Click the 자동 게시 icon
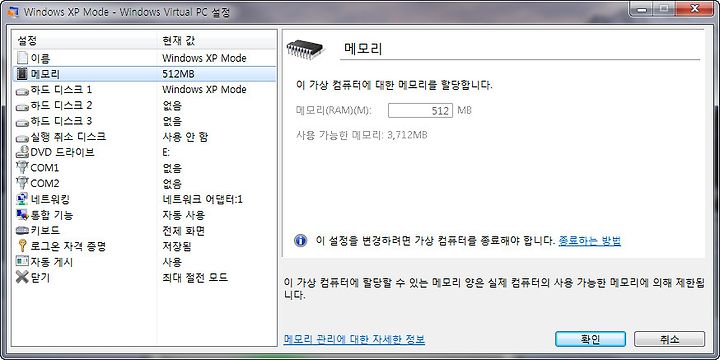This screenshot has width=720, height=360. pos(22,262)
